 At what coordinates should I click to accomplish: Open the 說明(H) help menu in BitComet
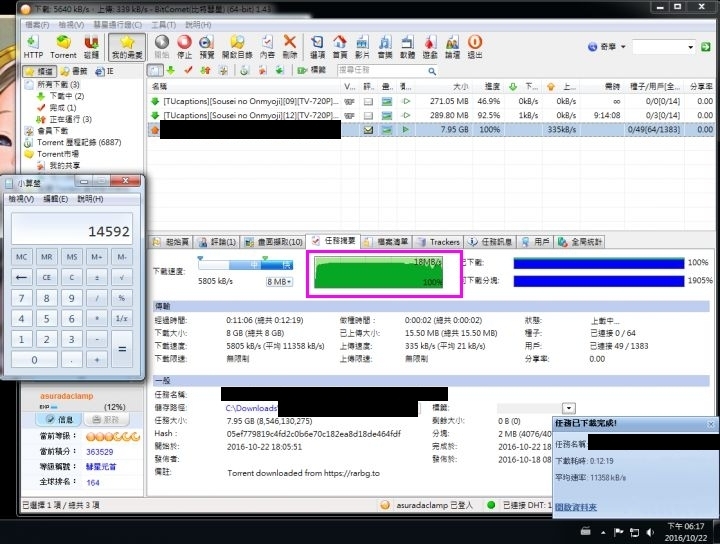(x=198, y=25)
